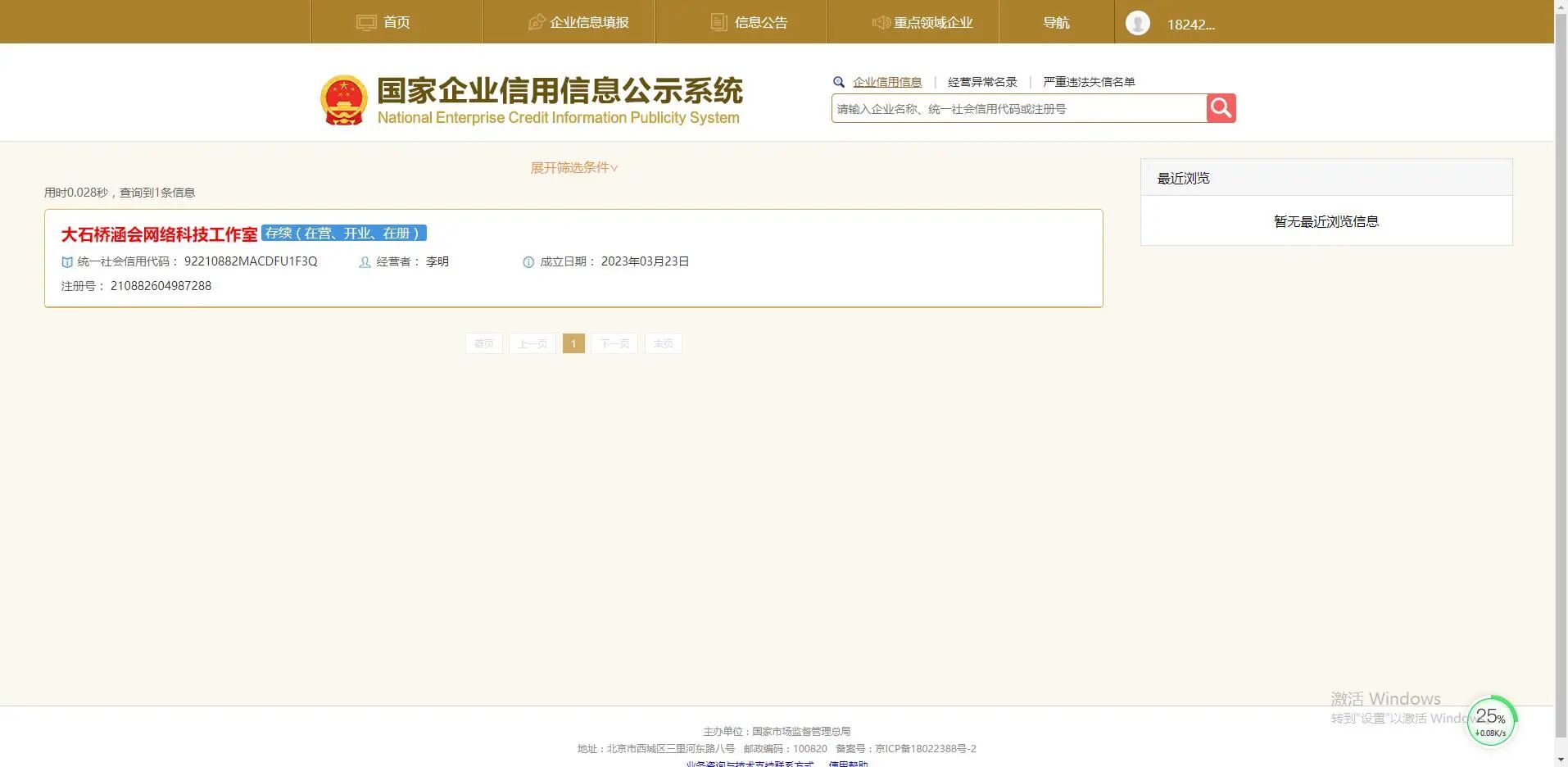Click the 25% network speed widget

pyautogui.click(x=1491, y=722)
